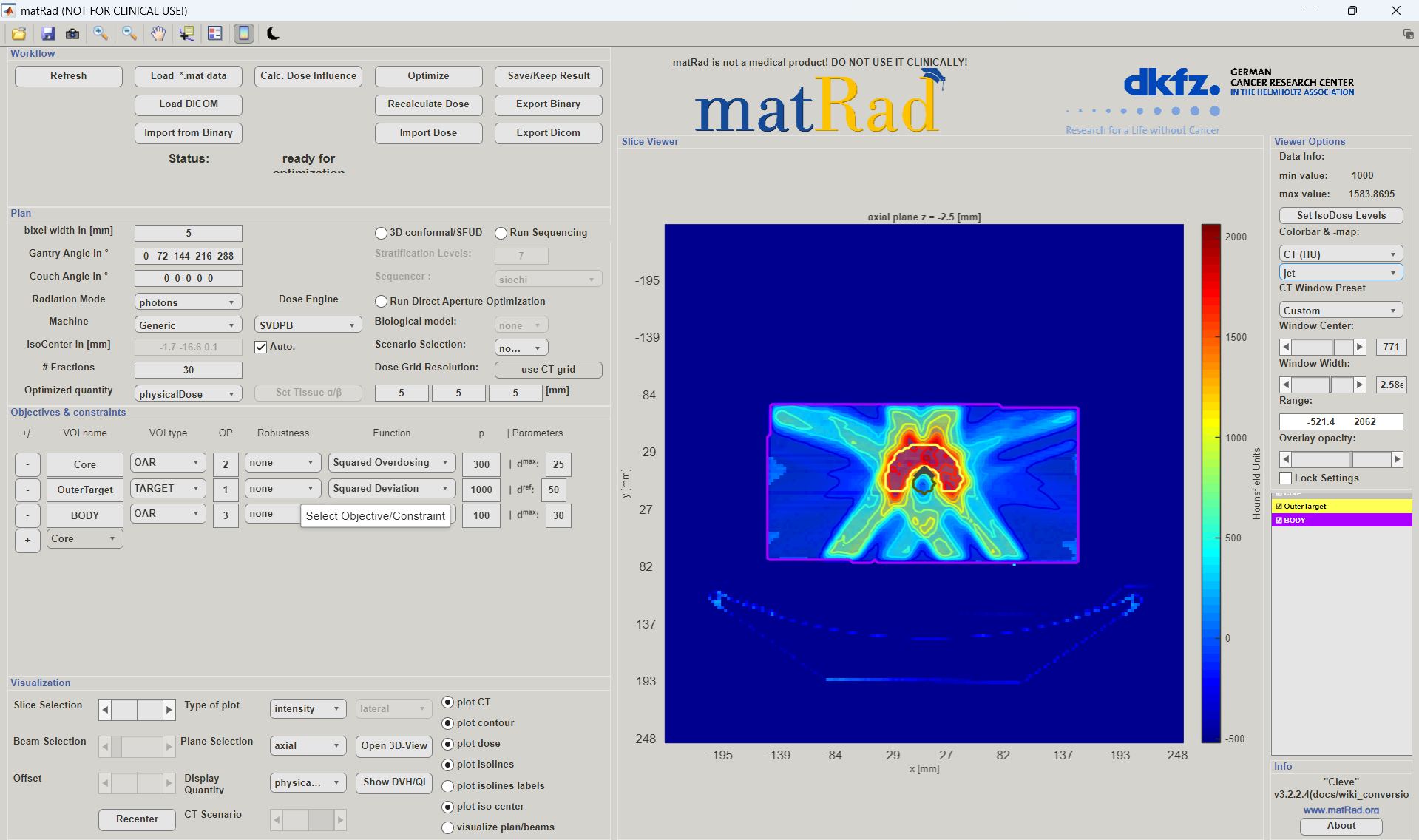1419x840 pixels.
Task: Click the # Fractions input field
Action: pos(188,370)
